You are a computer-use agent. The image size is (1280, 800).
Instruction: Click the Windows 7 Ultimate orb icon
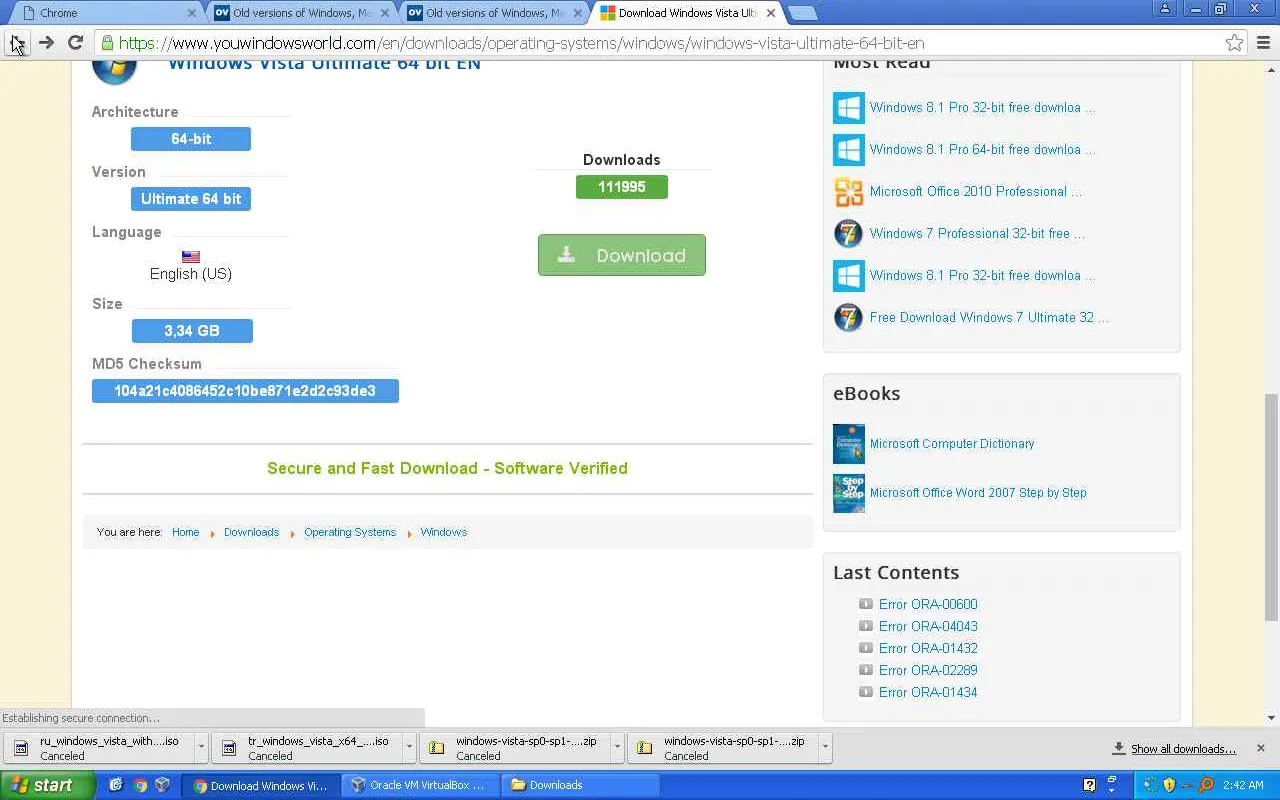848,318
